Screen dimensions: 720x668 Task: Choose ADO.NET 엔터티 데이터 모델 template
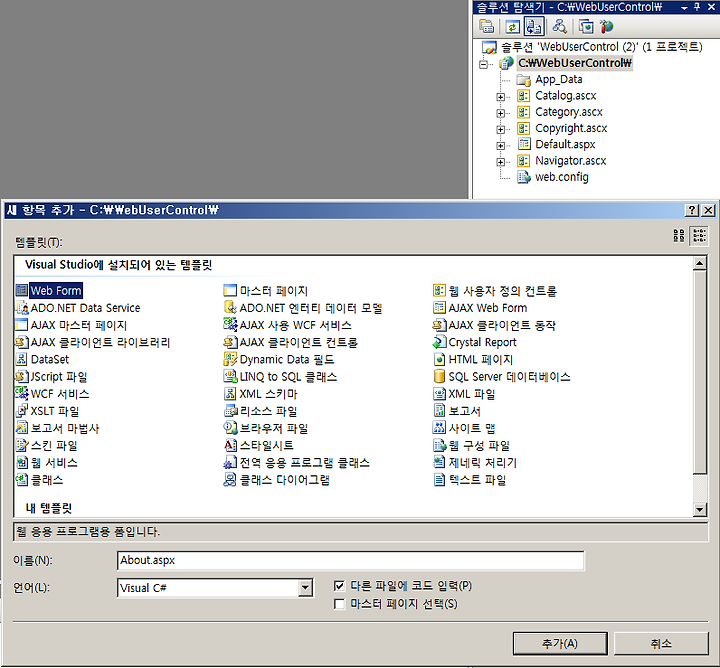[303, 308]
